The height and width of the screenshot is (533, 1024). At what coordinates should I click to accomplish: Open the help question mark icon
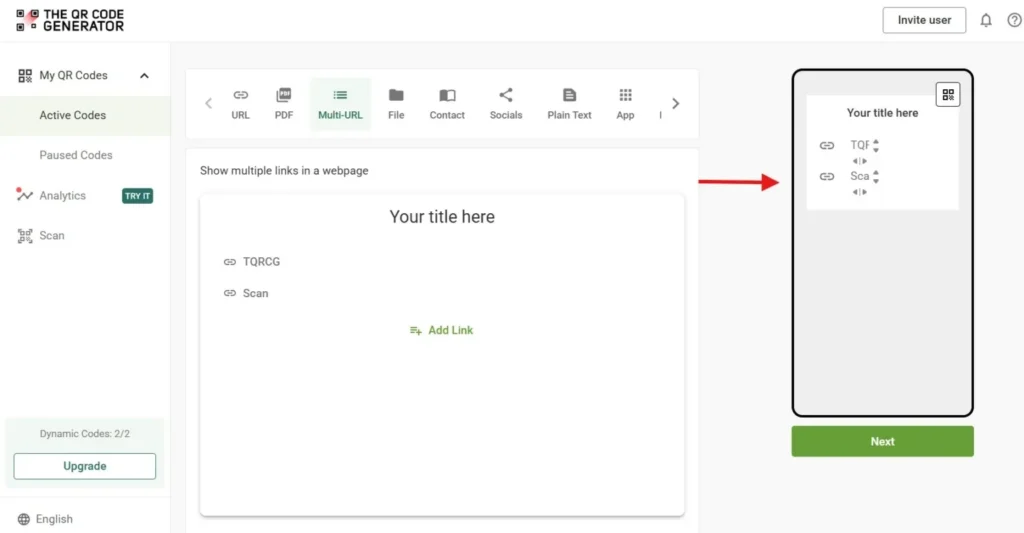click(1013, 20)
